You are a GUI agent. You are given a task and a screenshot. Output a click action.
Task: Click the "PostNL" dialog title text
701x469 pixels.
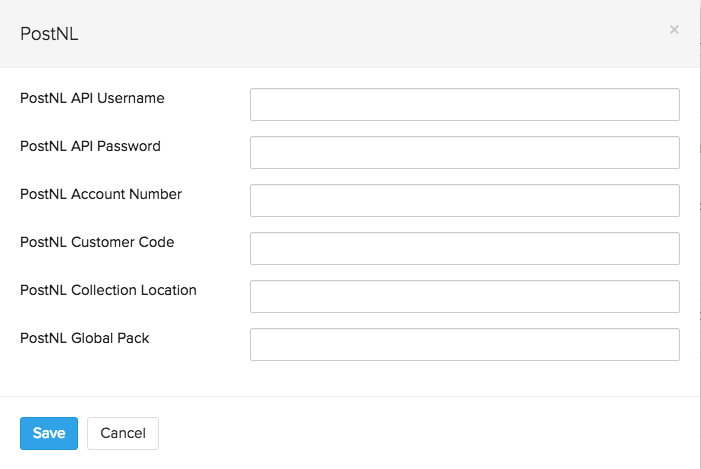49,34
